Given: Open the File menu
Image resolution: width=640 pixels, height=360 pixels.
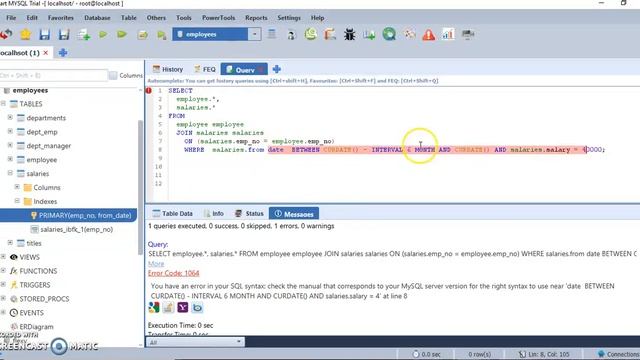Looking at the screenshot, I should coord(11,18).
